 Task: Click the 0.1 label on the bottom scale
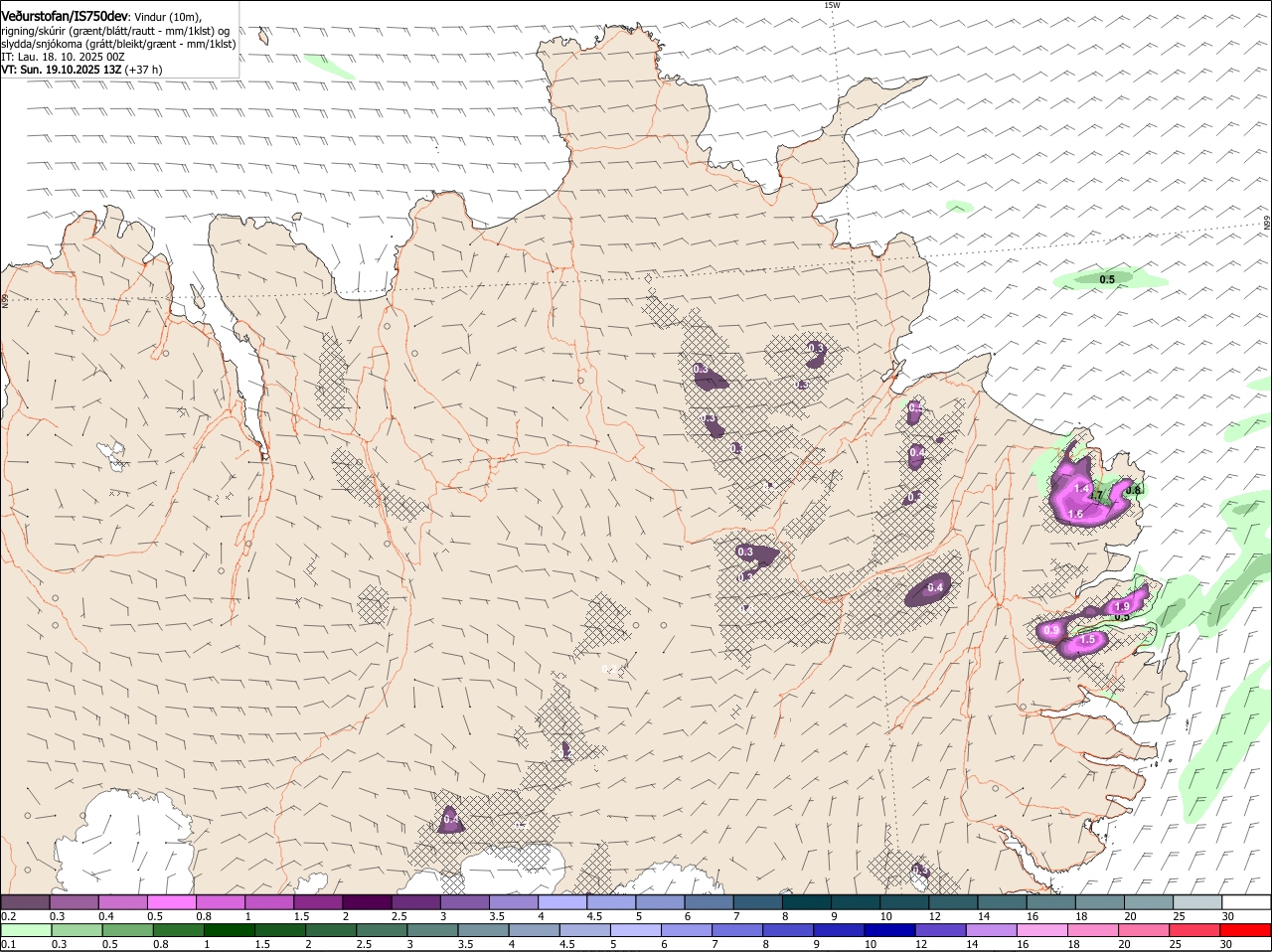(x=8, y=943)
